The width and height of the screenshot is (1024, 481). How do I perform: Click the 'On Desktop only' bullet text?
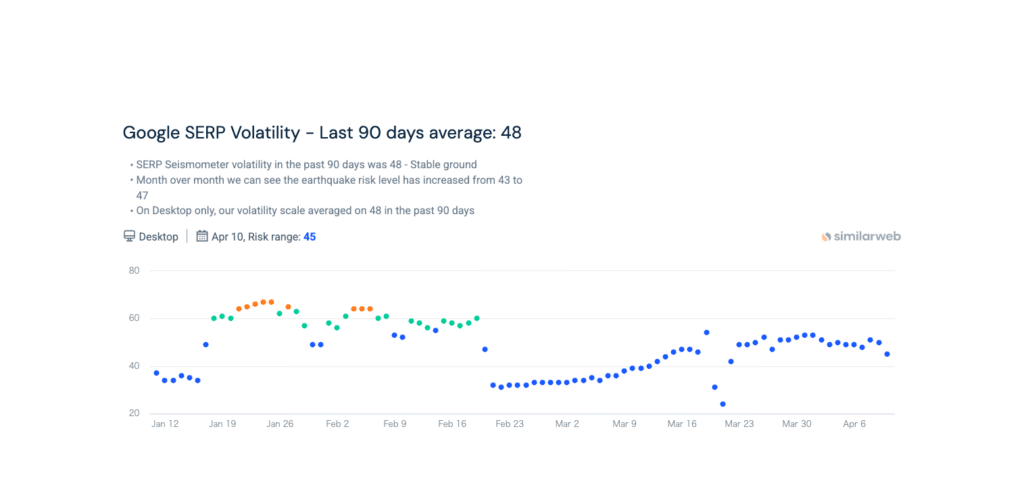tap(302, 211)
